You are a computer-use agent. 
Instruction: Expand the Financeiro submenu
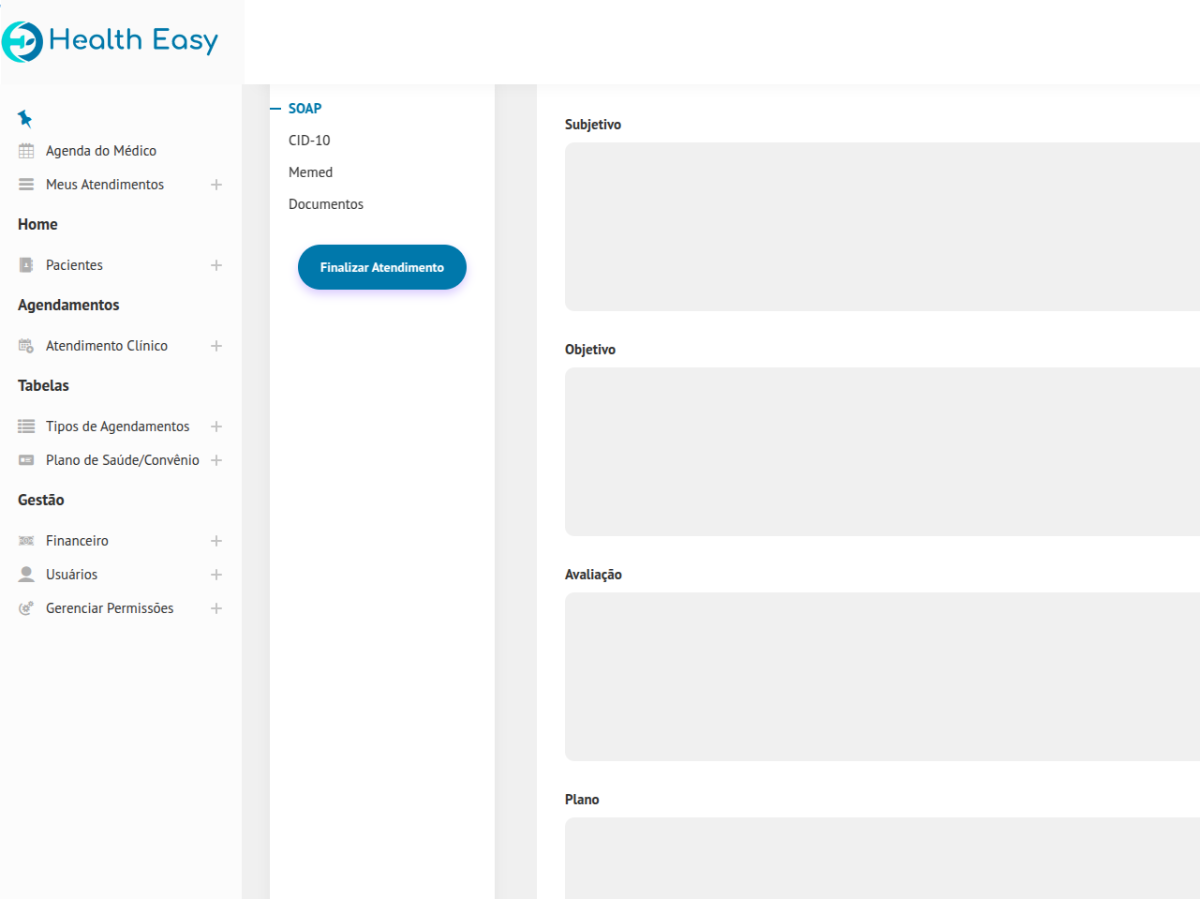[x=216, y=541]
